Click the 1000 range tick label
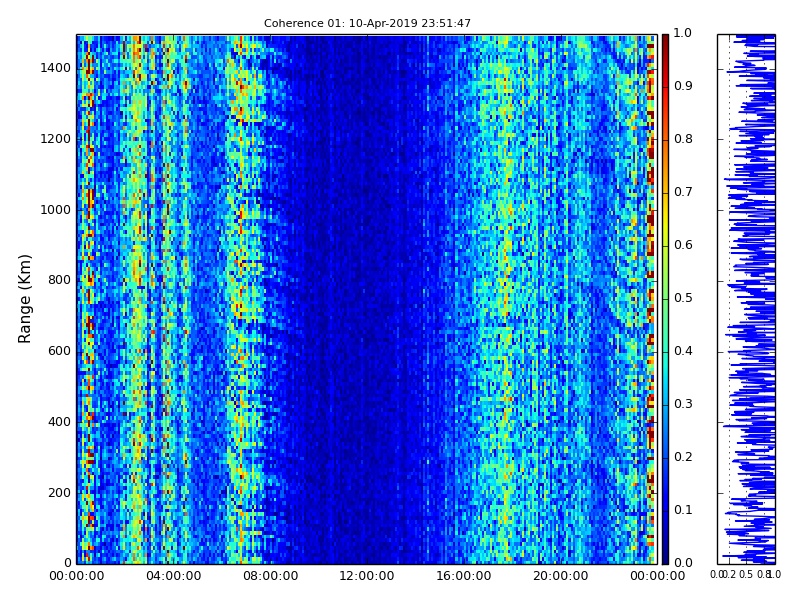800x600 pixels. click(56, 210)
